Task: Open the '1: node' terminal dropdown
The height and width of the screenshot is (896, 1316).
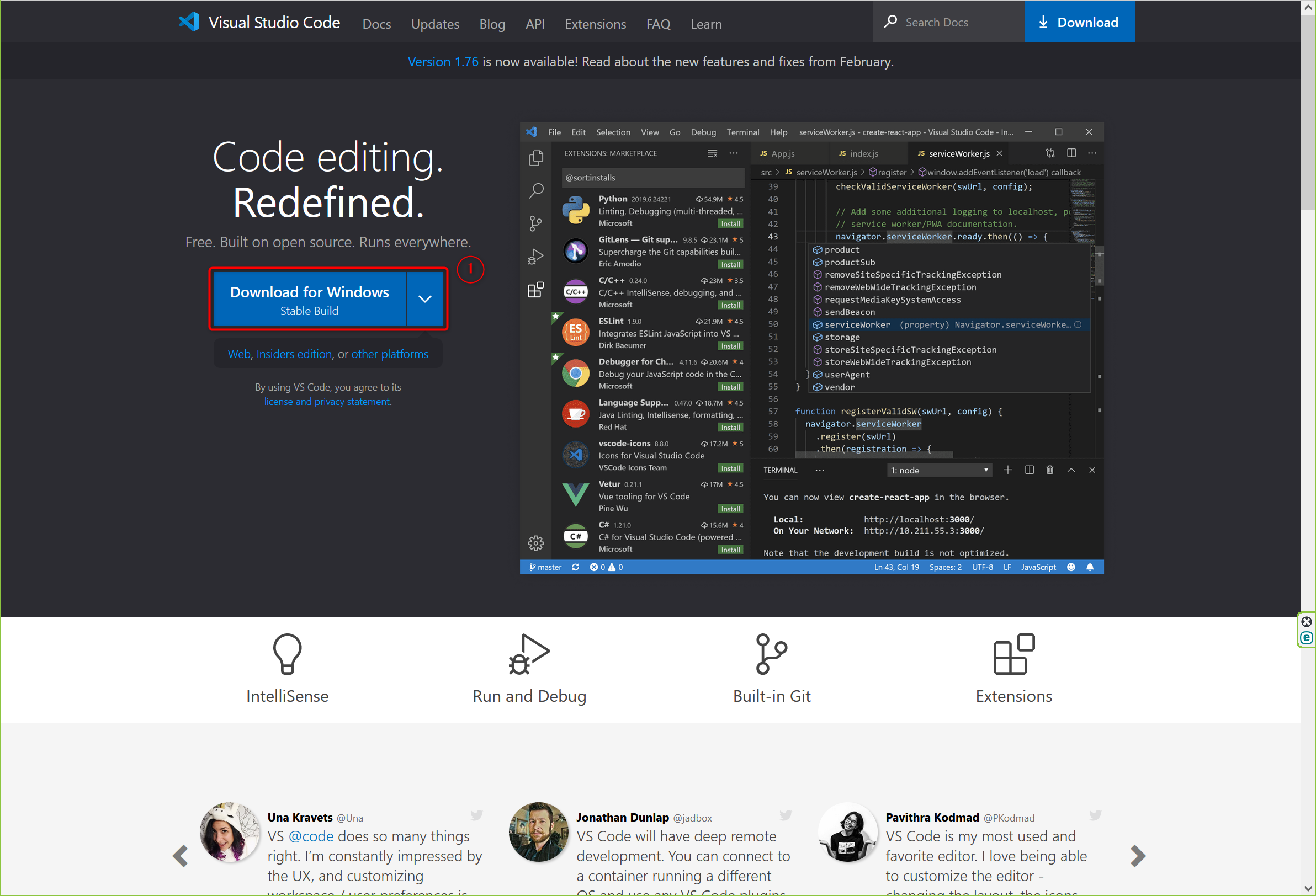Action: pyautogui.click(x=939, y=470)
